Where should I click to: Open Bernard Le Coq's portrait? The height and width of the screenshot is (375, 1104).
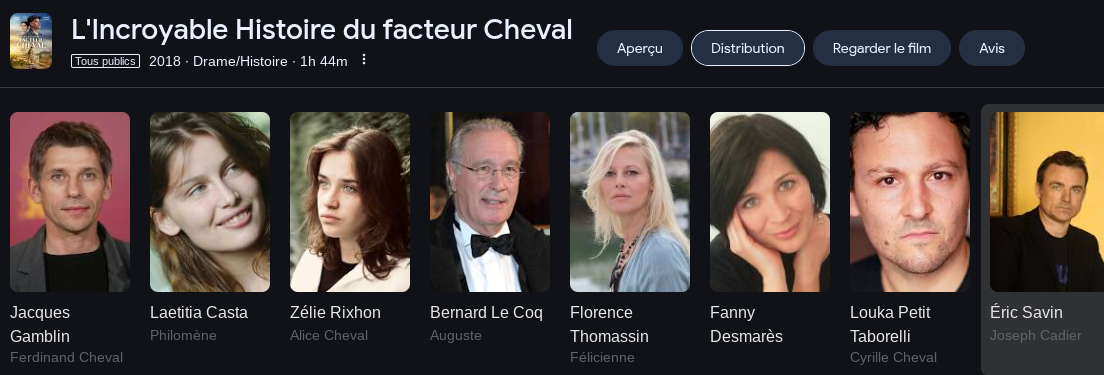[490, 202]
